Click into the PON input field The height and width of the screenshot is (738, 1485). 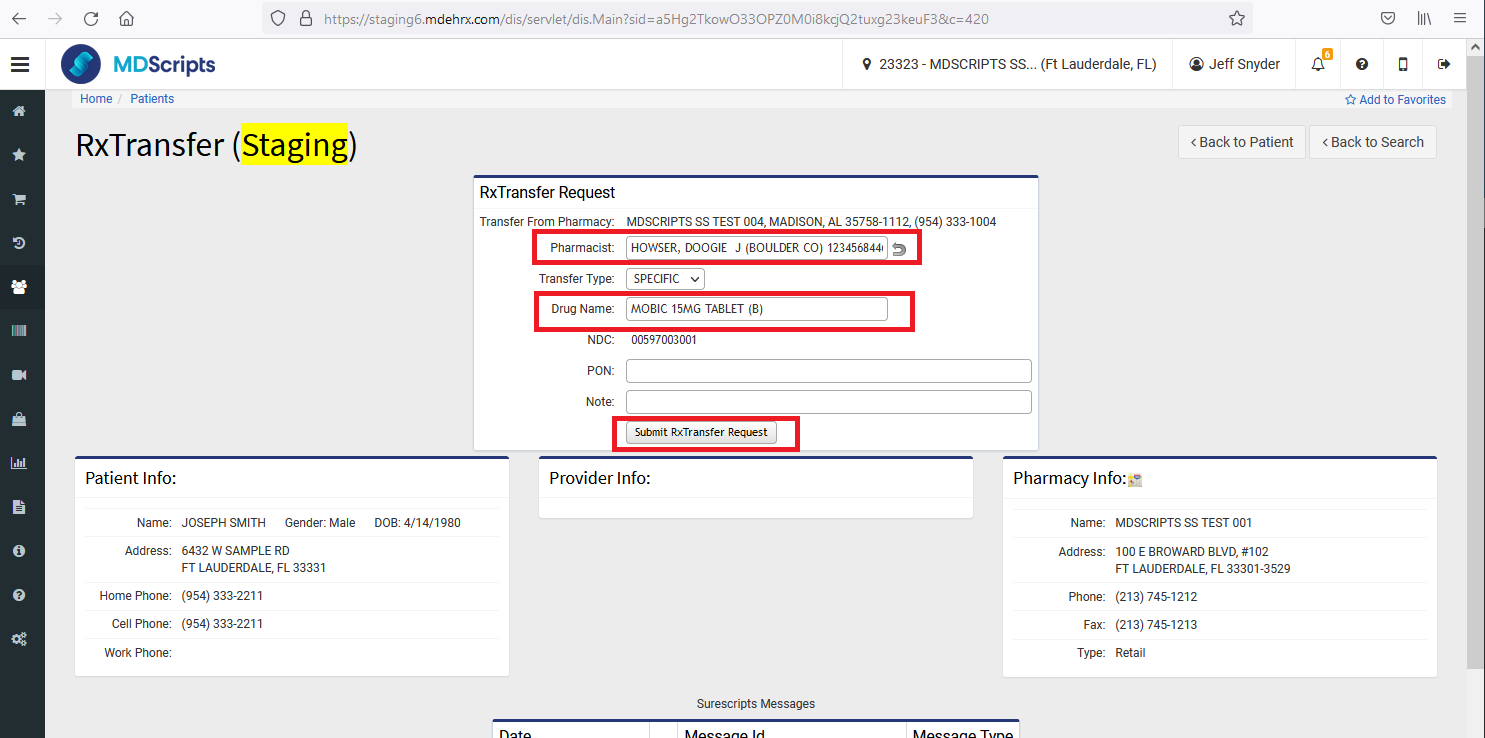[x=828, y=371]
